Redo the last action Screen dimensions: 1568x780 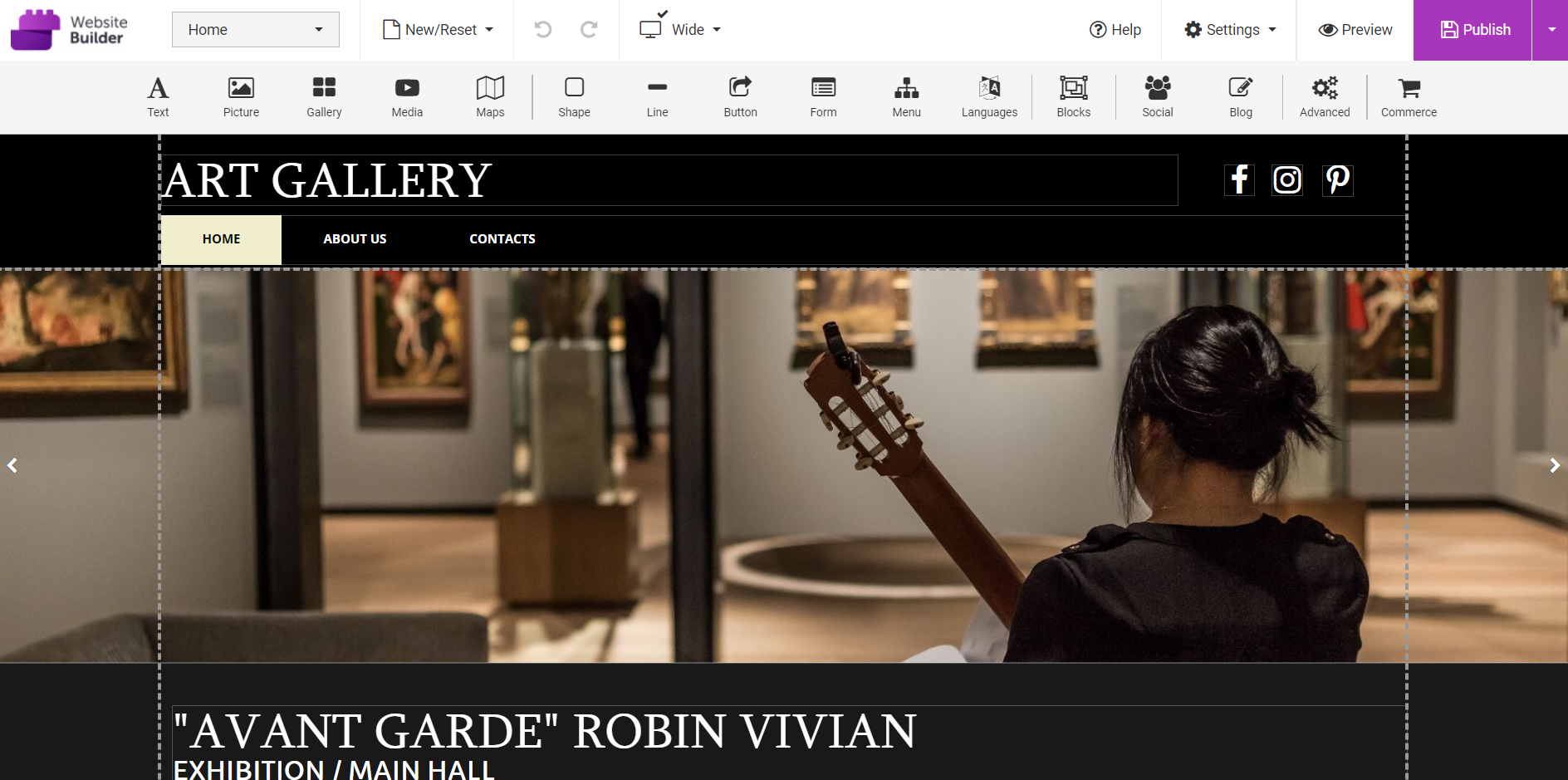(589, 30)
